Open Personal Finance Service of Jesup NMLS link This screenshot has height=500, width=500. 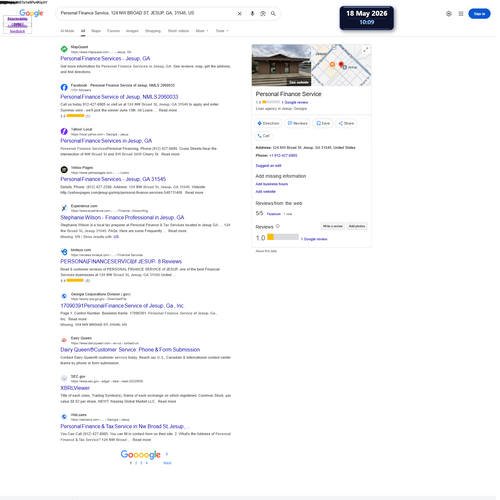pyautogui.click(x=119, y=97)
